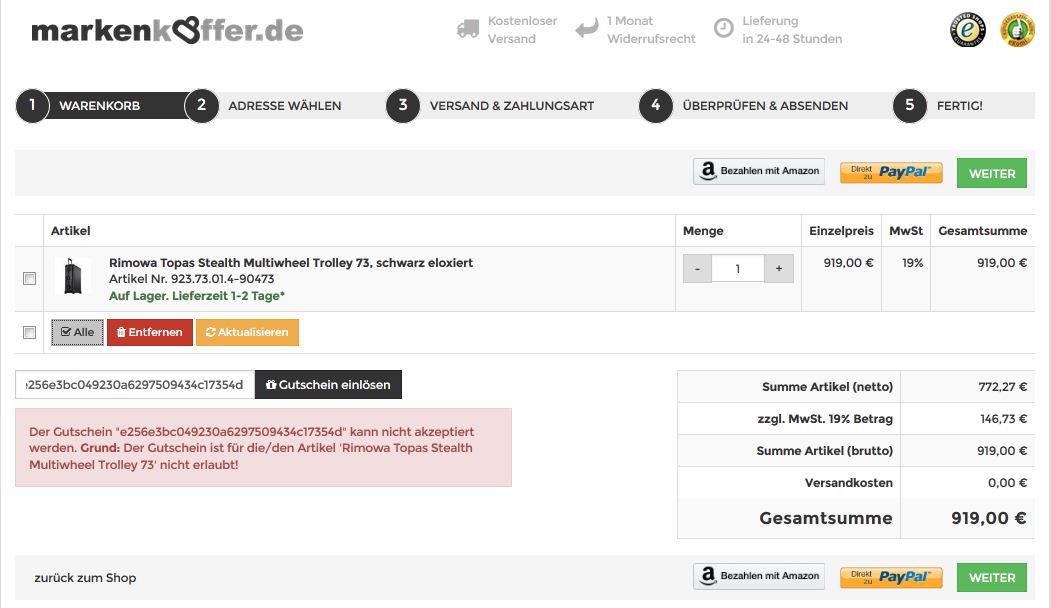Click the MwSt. amount 146,73 €
The image size is (1051, 608).
pos(1003,419)
